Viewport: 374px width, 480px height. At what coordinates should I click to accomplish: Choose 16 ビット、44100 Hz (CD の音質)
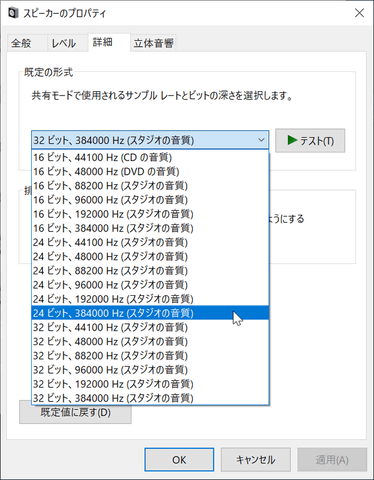150,157
